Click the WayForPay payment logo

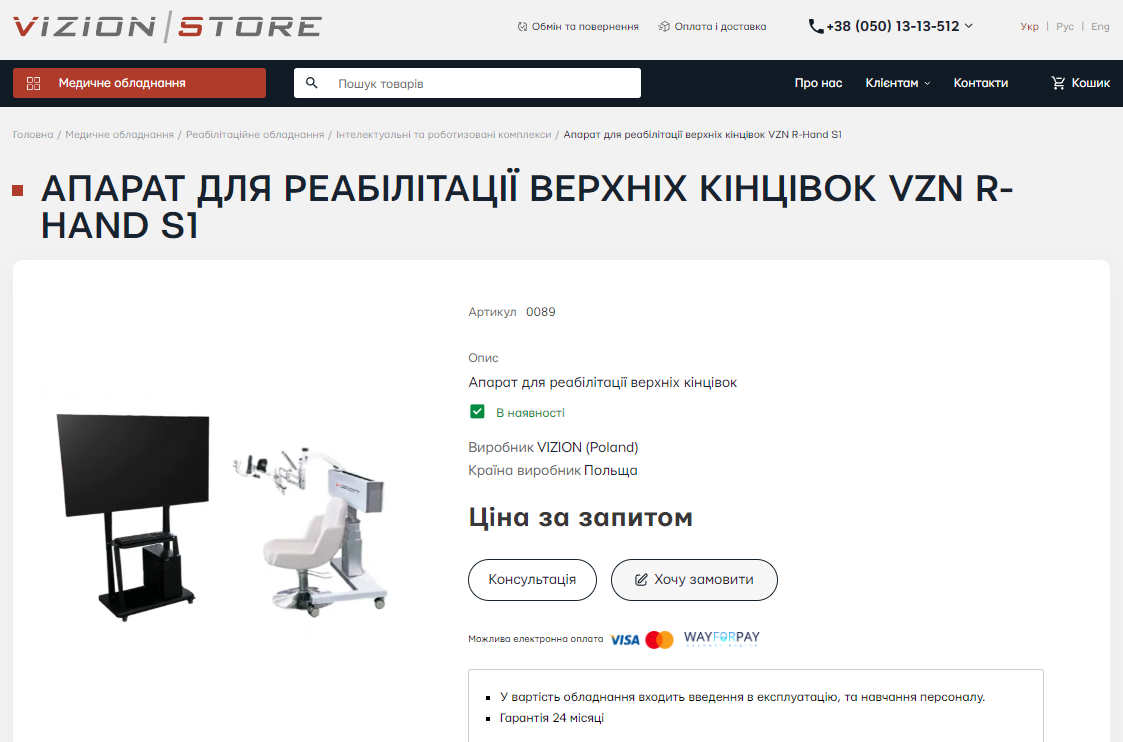(721, 638)
